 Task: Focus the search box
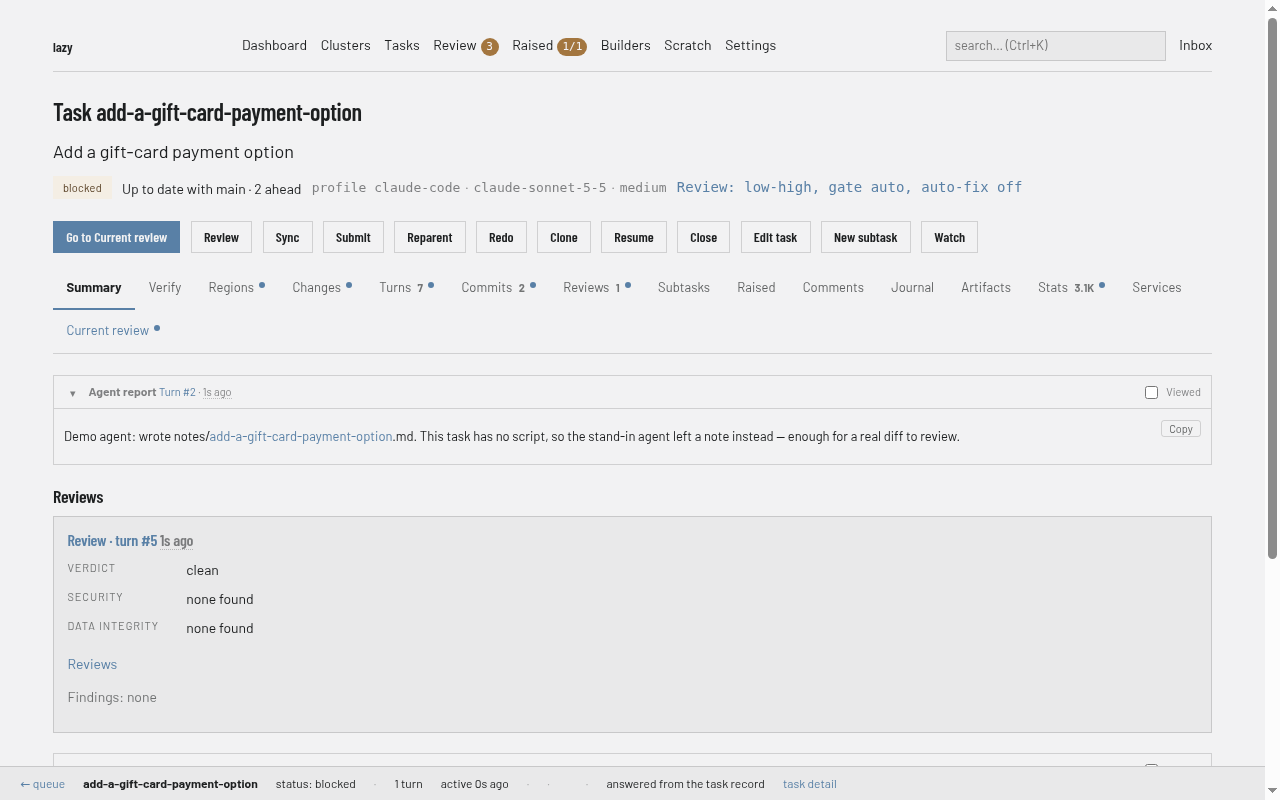[x=1055, y=45]
